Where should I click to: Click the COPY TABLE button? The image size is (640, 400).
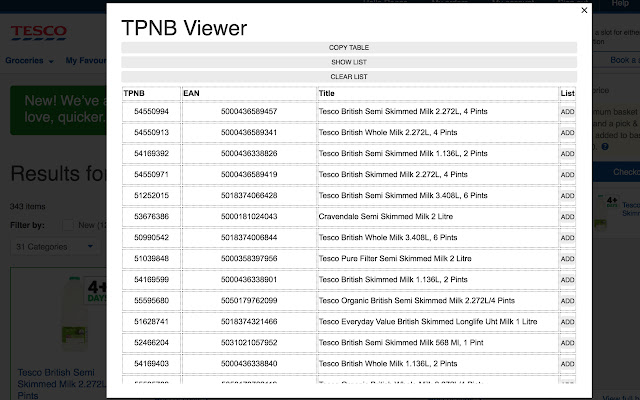pos(349,47)
